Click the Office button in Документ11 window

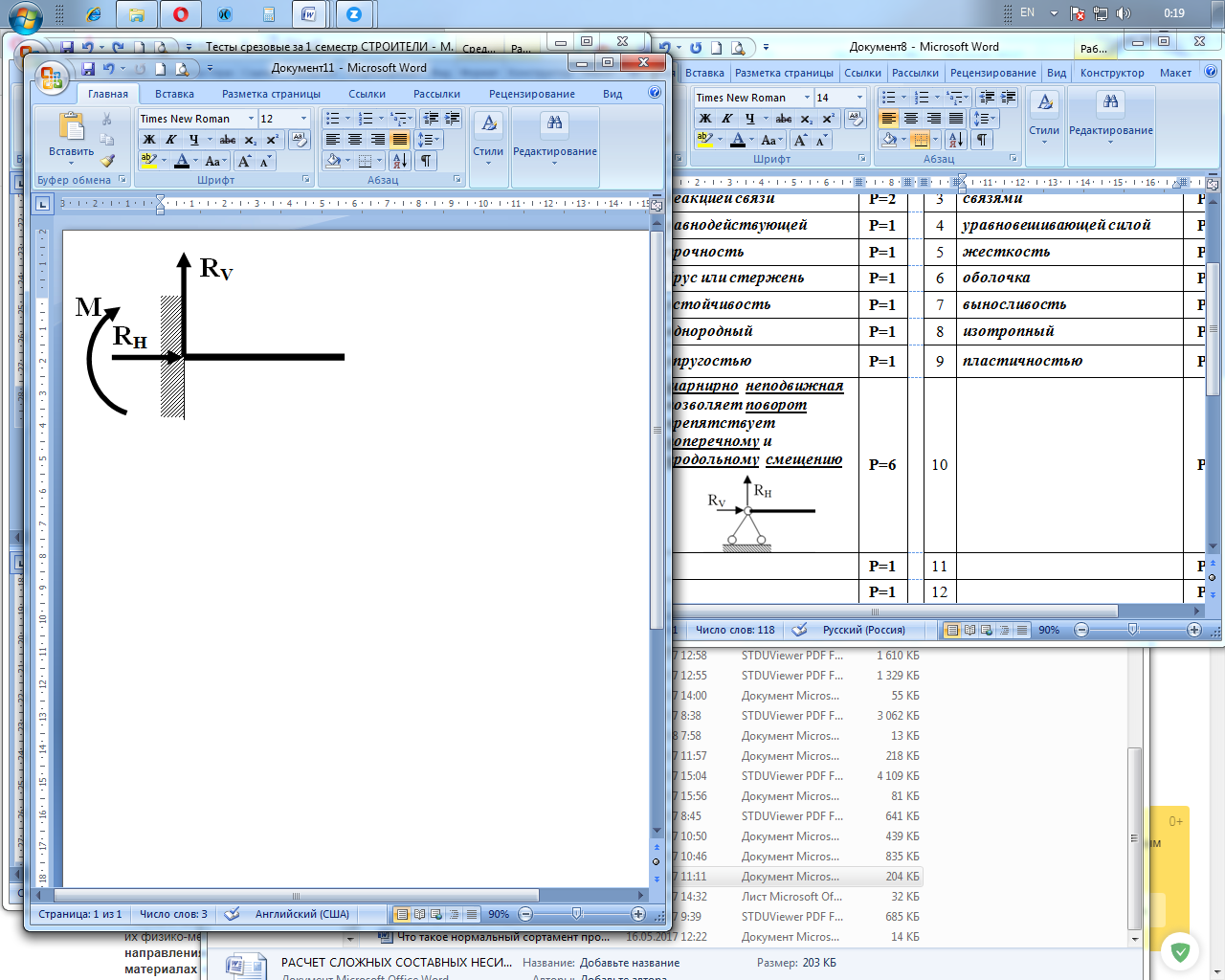click(x=51, y=78)
